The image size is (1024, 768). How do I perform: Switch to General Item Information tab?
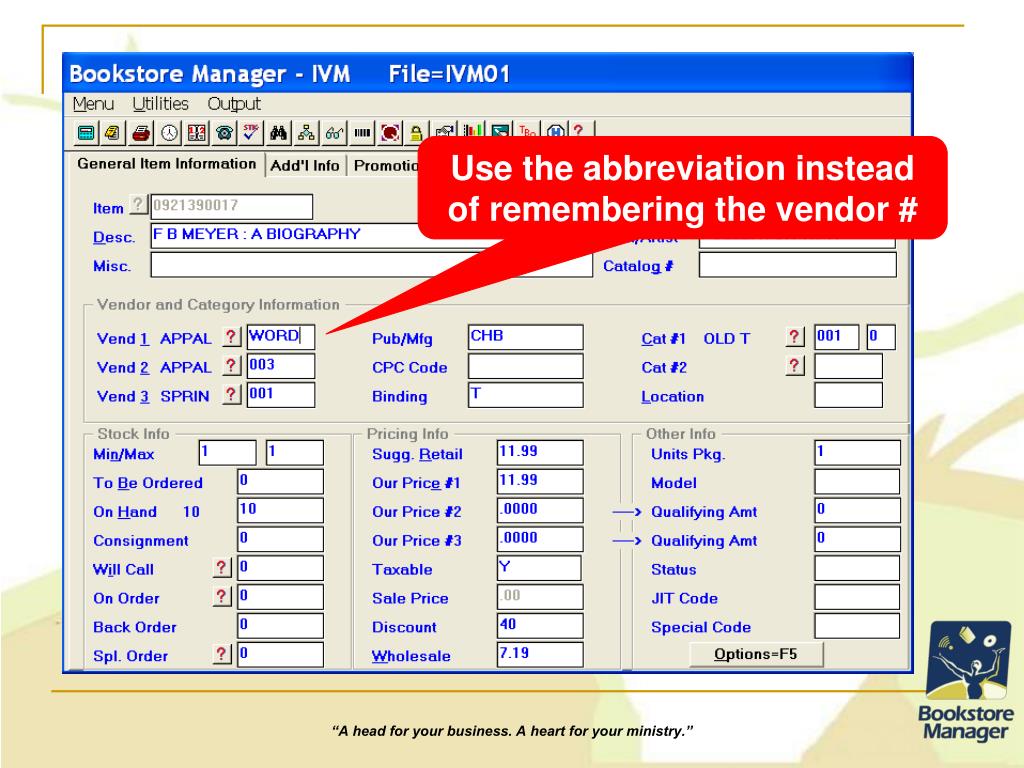click(167, 164)
